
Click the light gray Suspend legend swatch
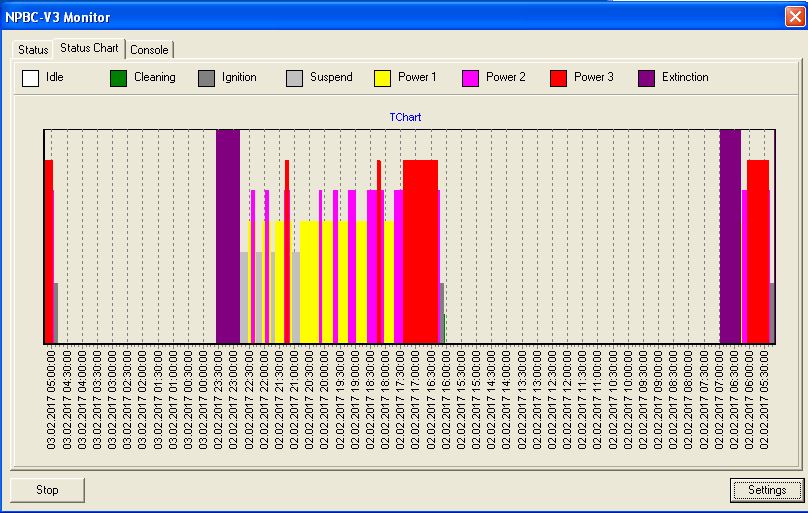pos(294,78)
